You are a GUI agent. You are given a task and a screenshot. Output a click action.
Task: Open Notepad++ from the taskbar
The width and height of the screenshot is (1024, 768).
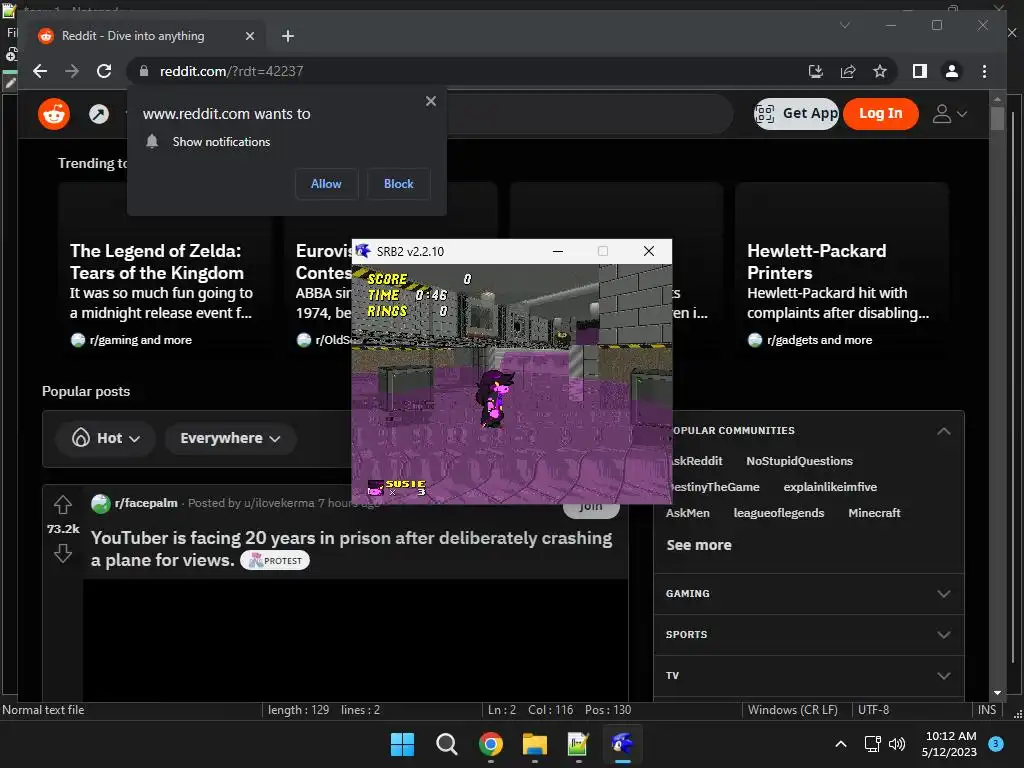[x=578, y=744]
